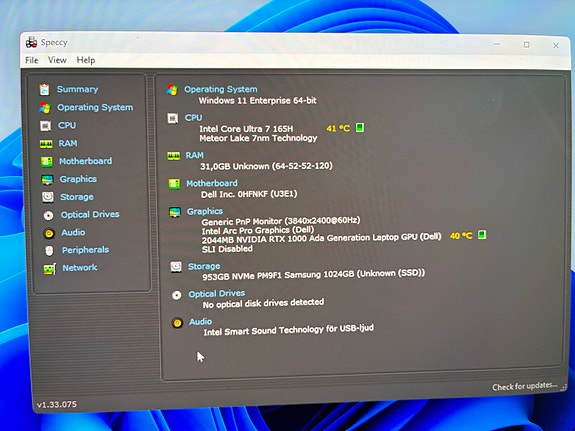
Task: Click the Storage drive icon in sidebar
Action: [x=48, y=197]
